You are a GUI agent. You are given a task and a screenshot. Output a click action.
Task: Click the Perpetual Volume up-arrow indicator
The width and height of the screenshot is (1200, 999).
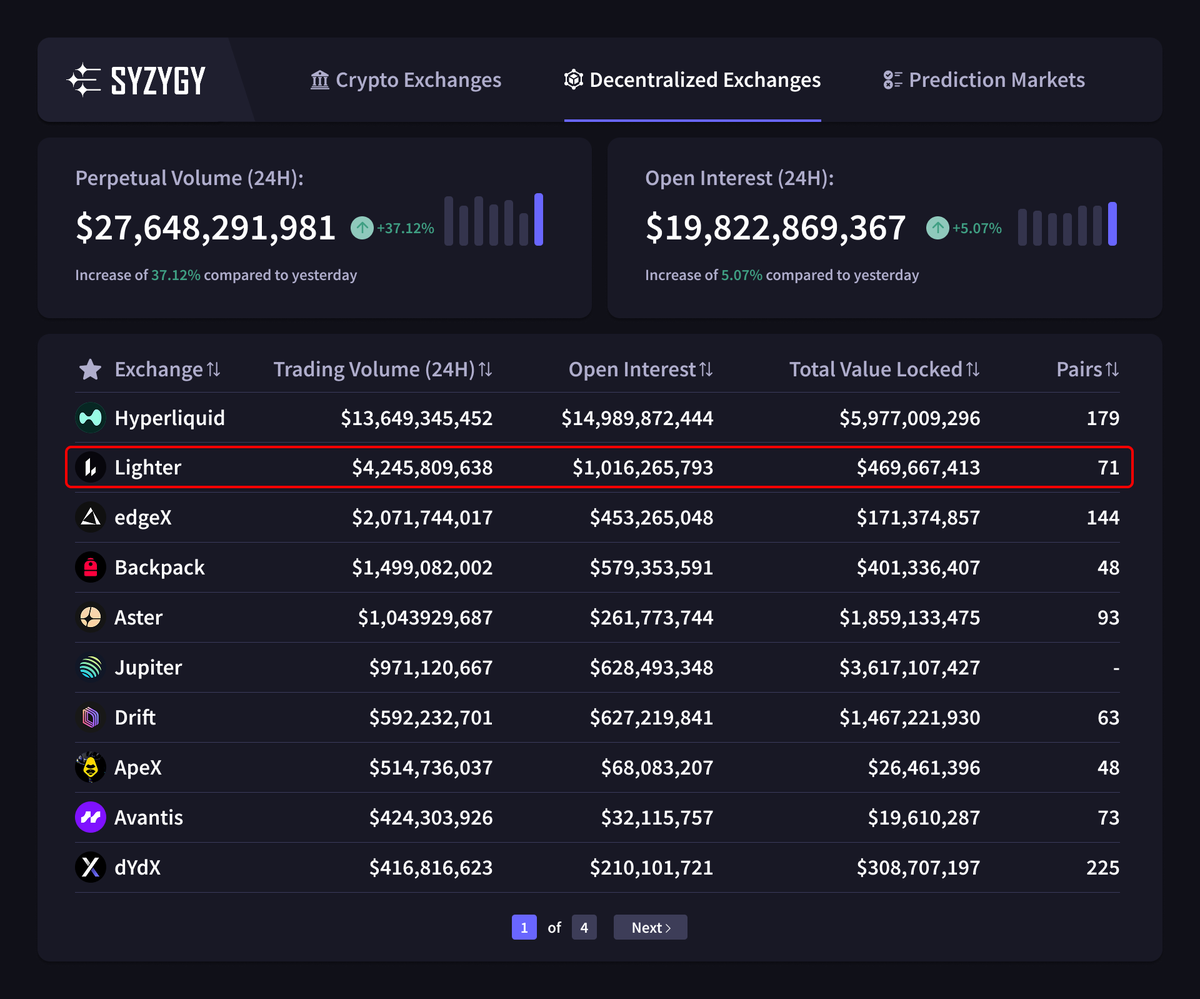[362, 228]
